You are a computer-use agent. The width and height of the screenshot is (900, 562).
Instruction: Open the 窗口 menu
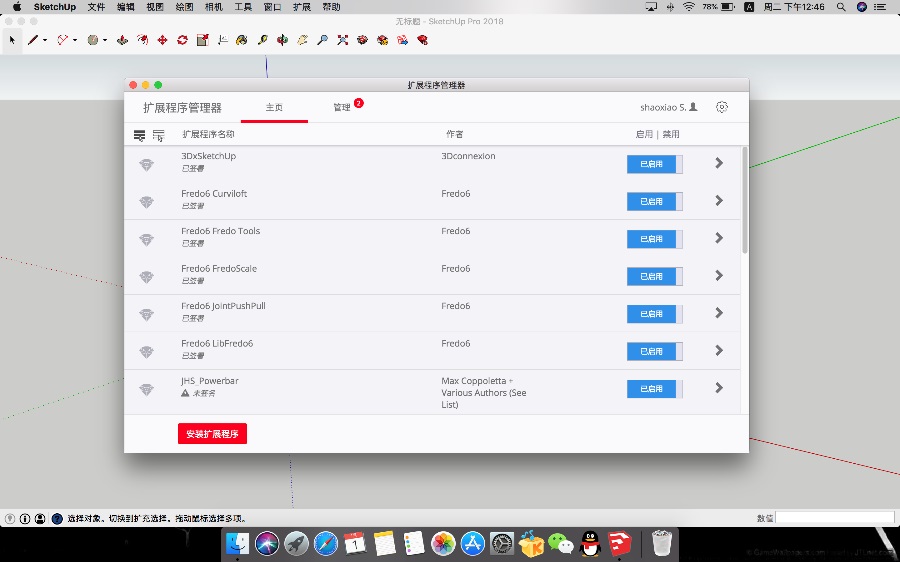point(272,7)
